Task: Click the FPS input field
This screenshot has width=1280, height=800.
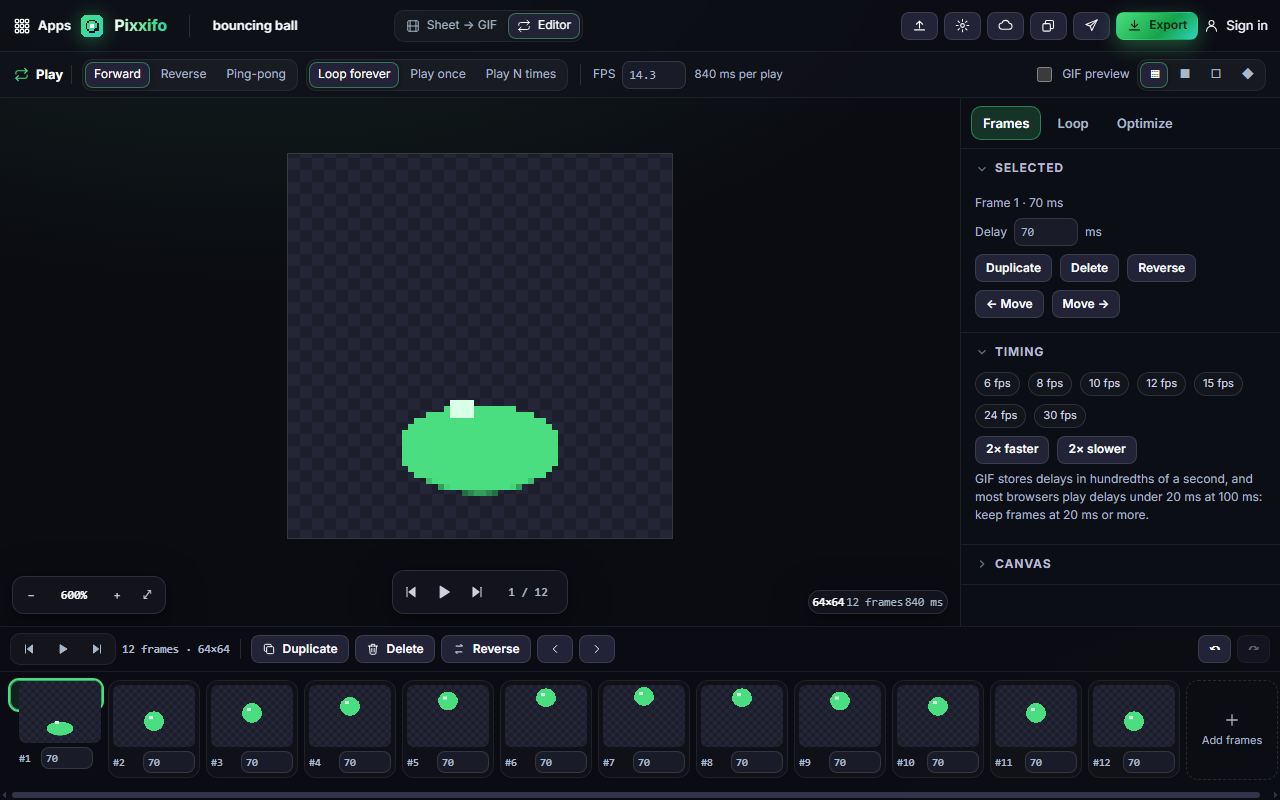Action: tap(654, 75)
